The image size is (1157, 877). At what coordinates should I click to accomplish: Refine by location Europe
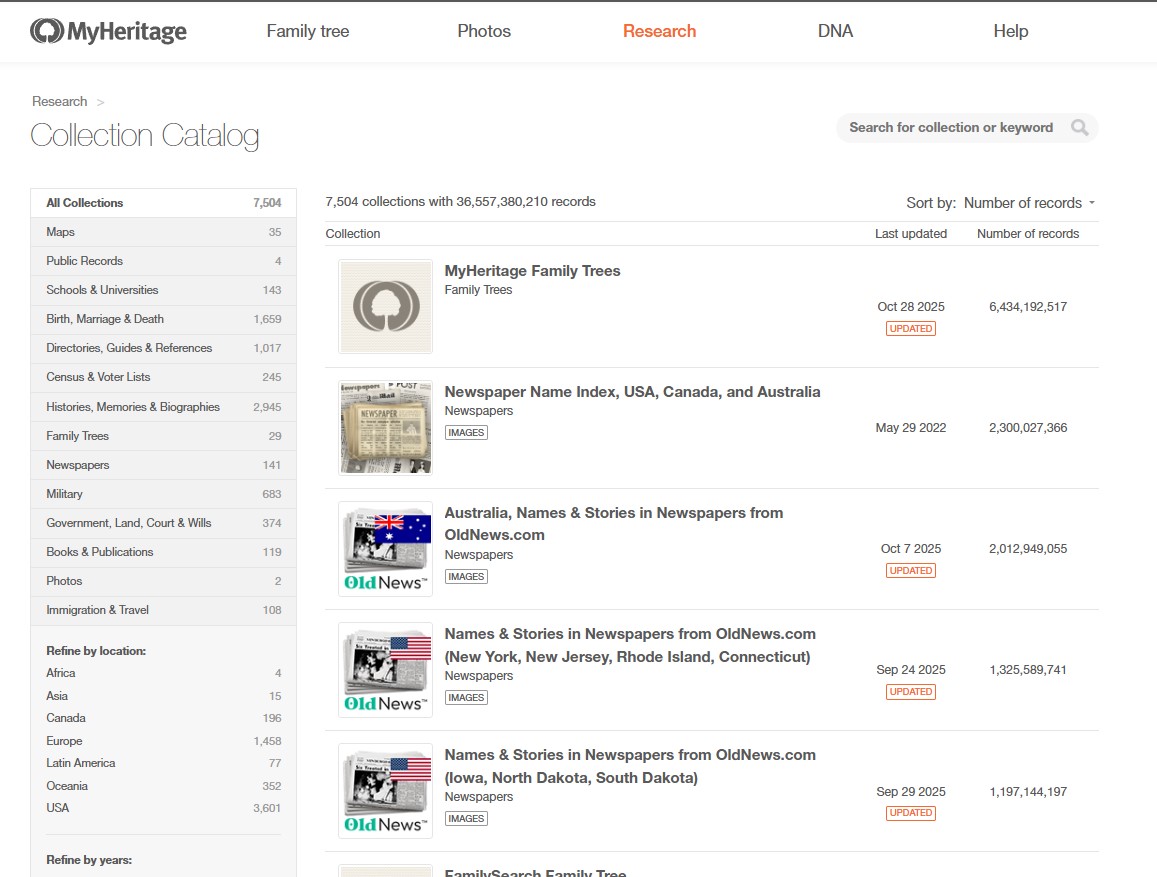click(64, 741)
